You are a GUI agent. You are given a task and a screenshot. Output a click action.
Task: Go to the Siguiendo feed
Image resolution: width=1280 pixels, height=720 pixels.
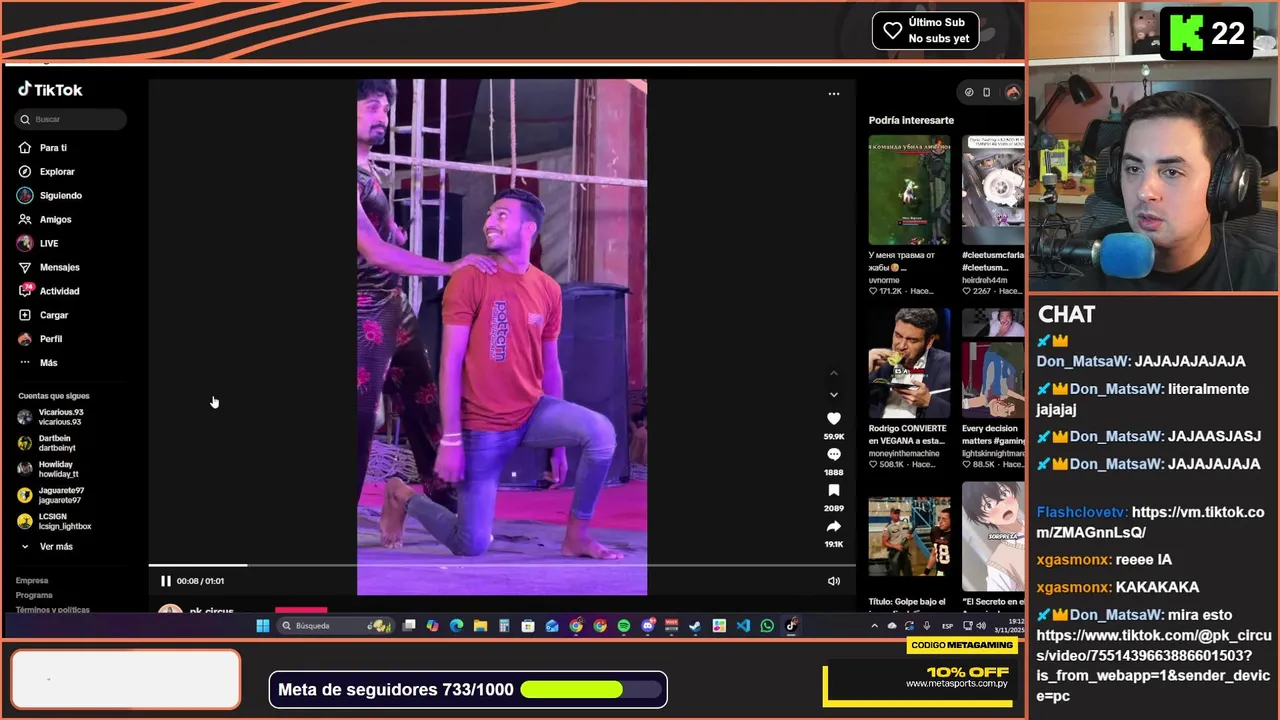50,196
